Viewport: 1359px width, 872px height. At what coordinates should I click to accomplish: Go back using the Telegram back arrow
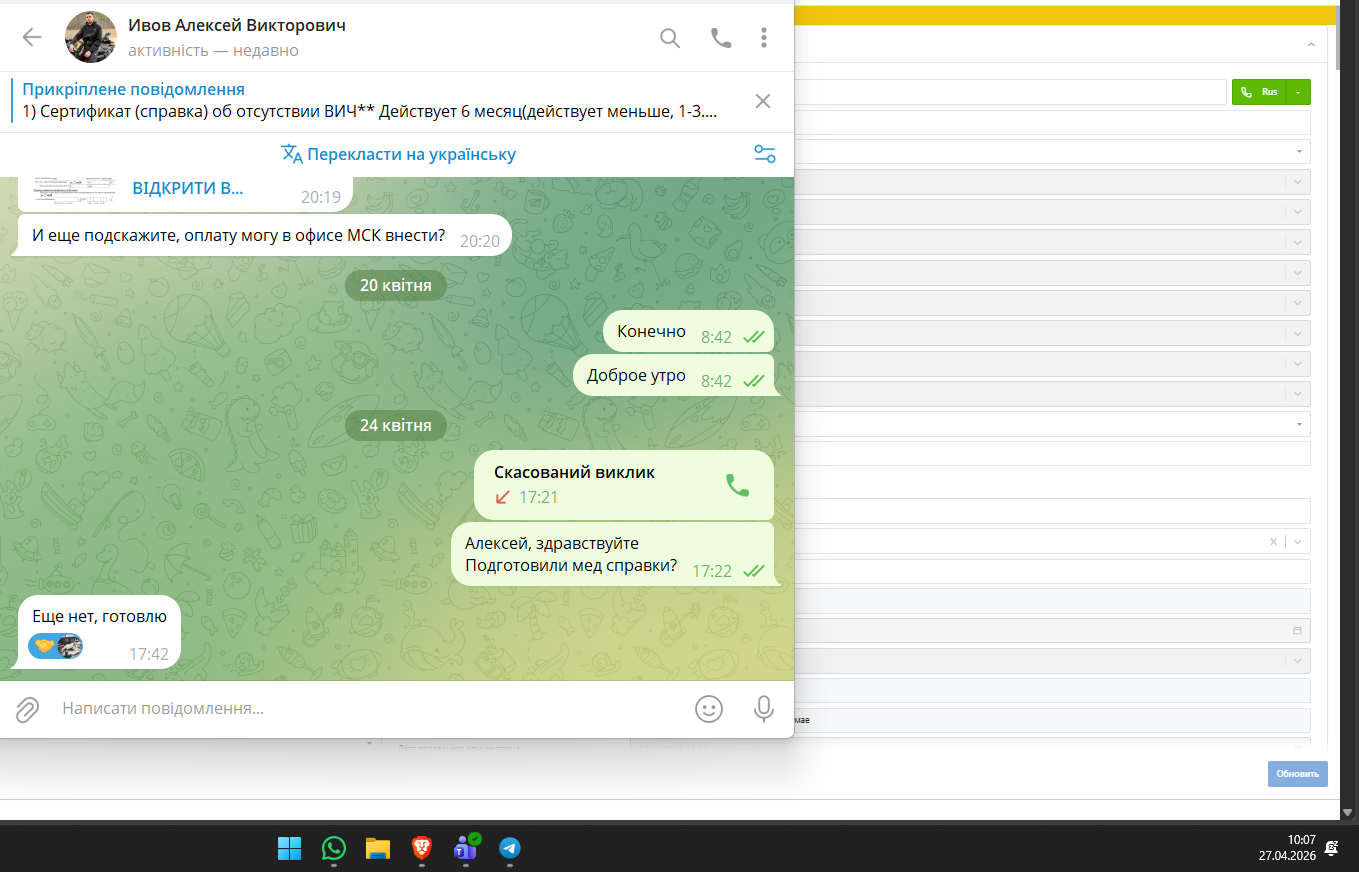(32, 38)
